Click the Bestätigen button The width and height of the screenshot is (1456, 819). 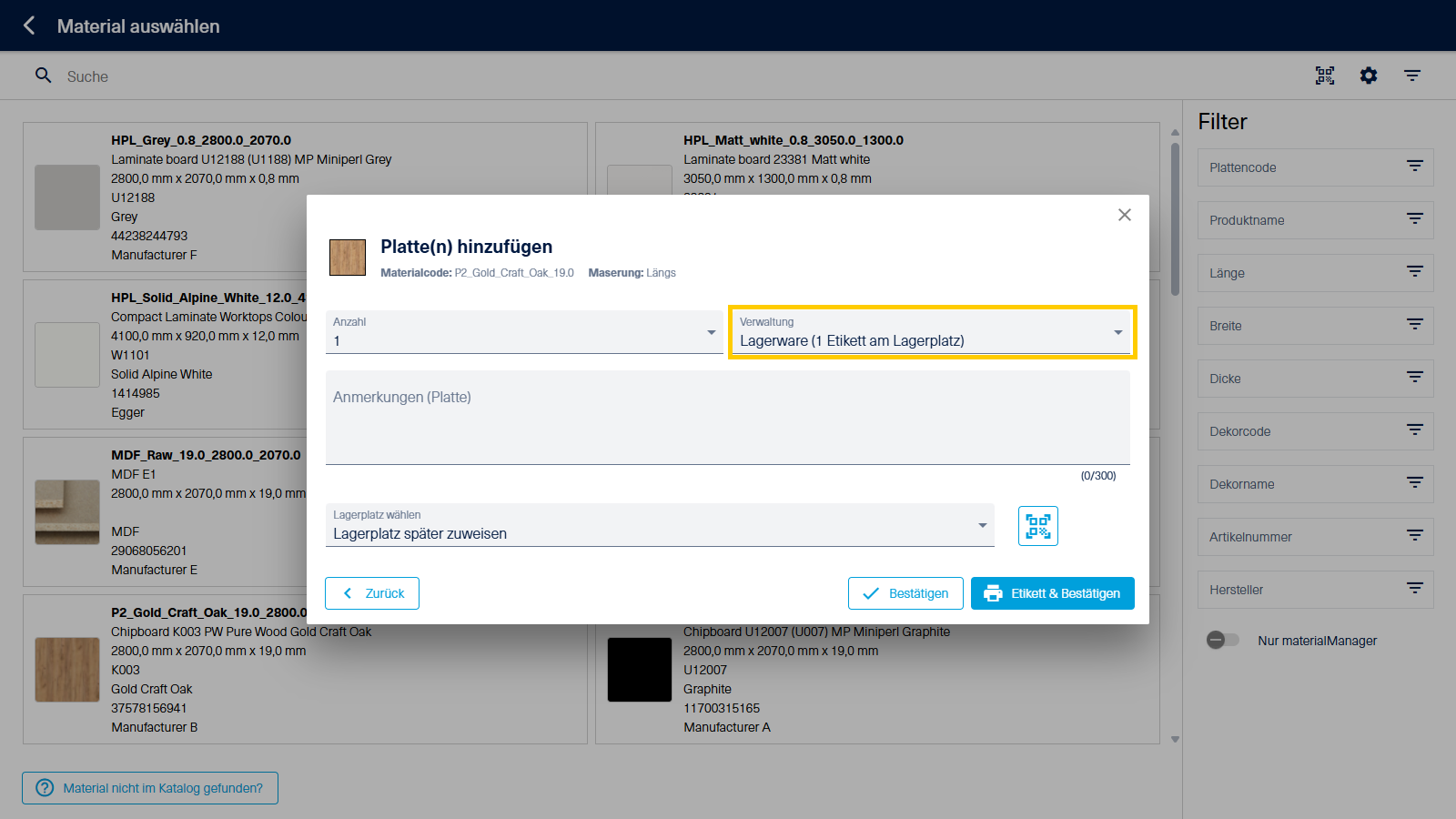click(x=905, y=593)
